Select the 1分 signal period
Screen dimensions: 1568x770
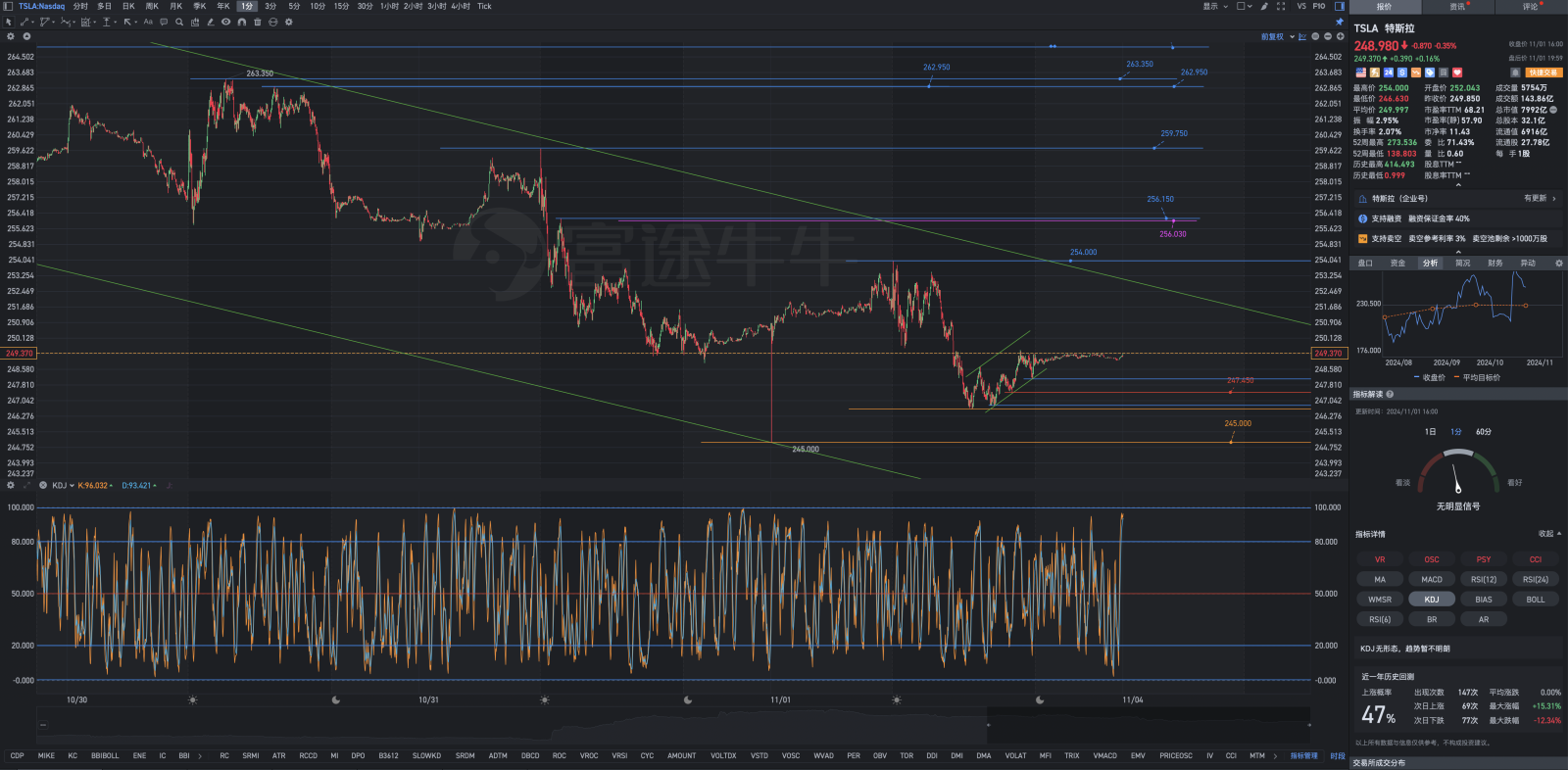tap(1456, 431)
